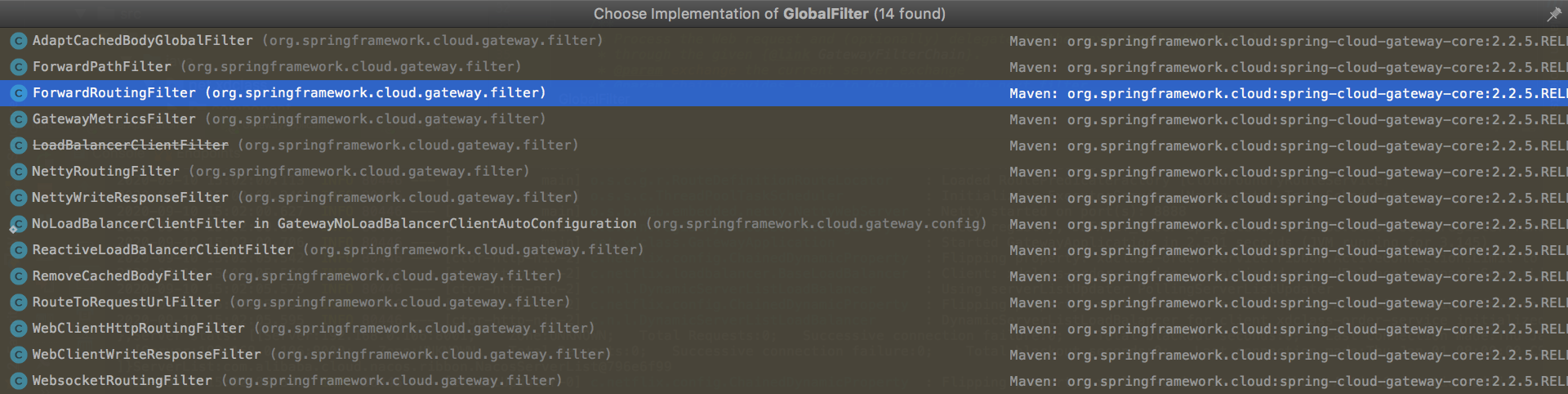Click class icon beside AdaptCachedBodyGlobalFilter
The image size is (1568, 394).
[18, 41]
